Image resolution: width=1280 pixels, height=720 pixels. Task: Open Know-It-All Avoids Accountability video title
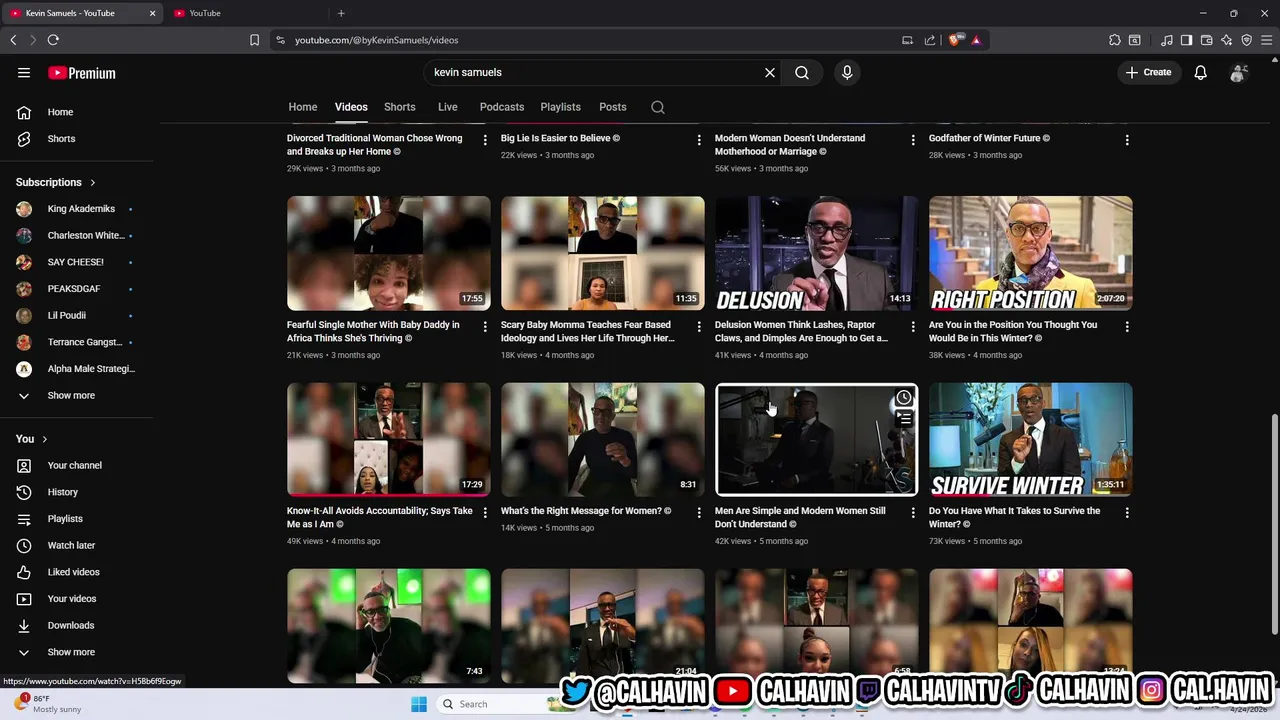tap(380, 517)
